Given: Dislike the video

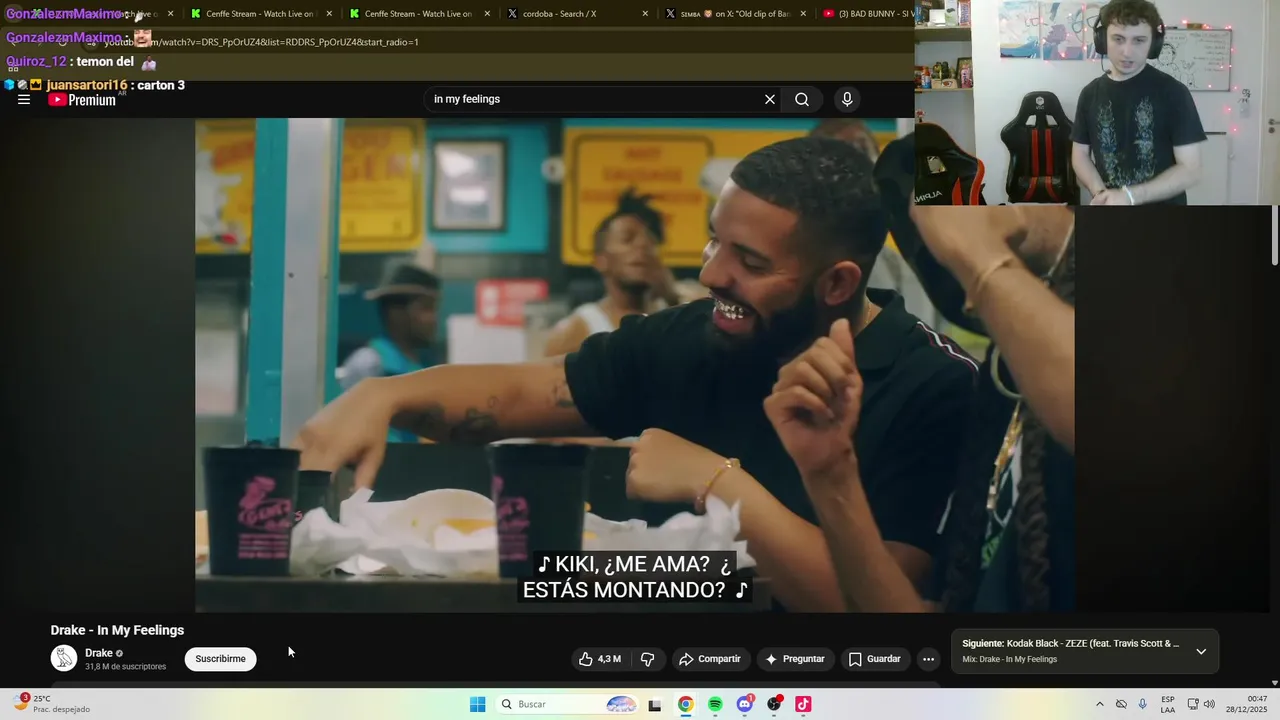Looking at the screenshot, I should pos(648,659).
